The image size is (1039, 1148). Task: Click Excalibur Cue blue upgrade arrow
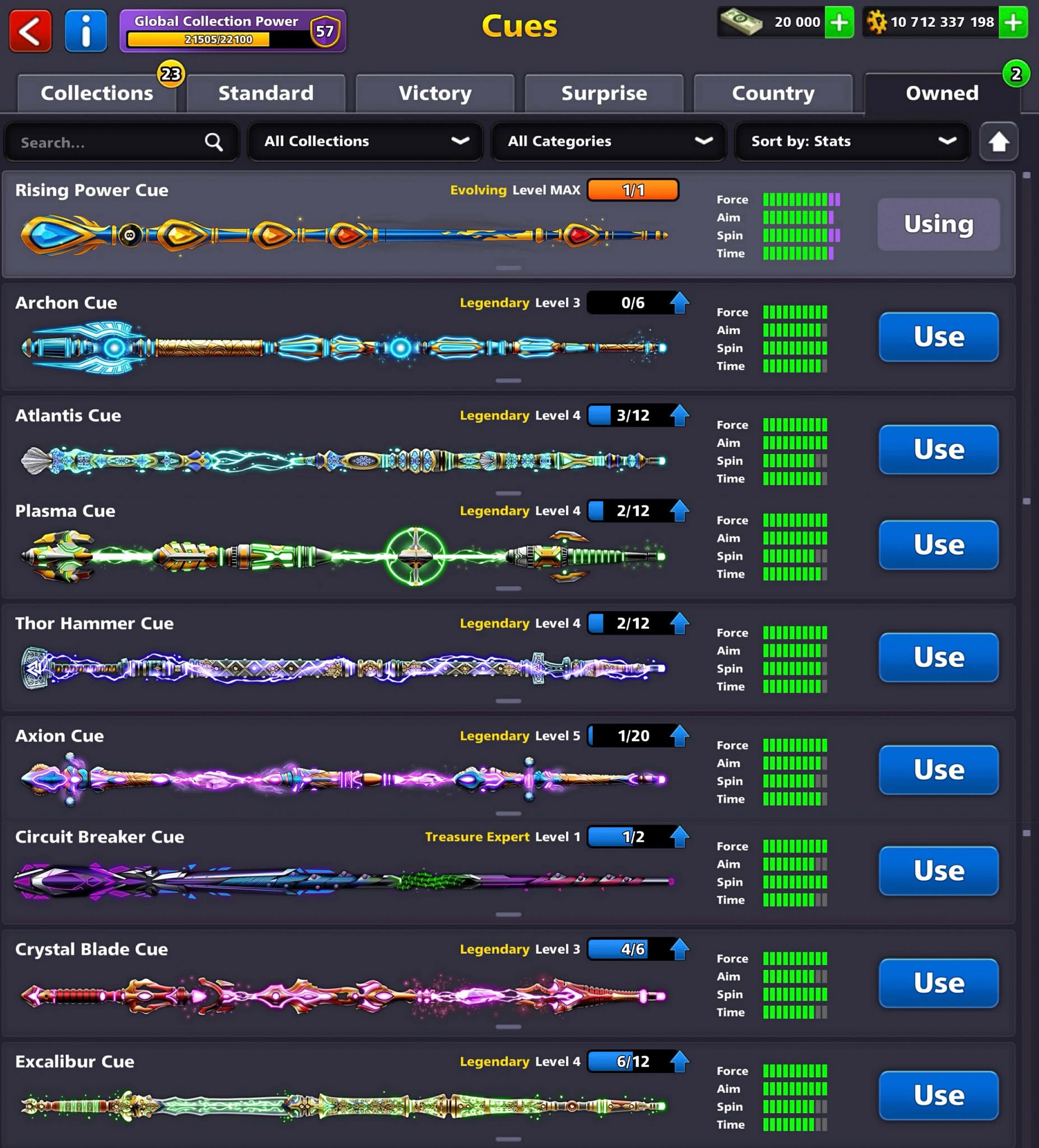pyautogui.click(x=679, y=1062)
